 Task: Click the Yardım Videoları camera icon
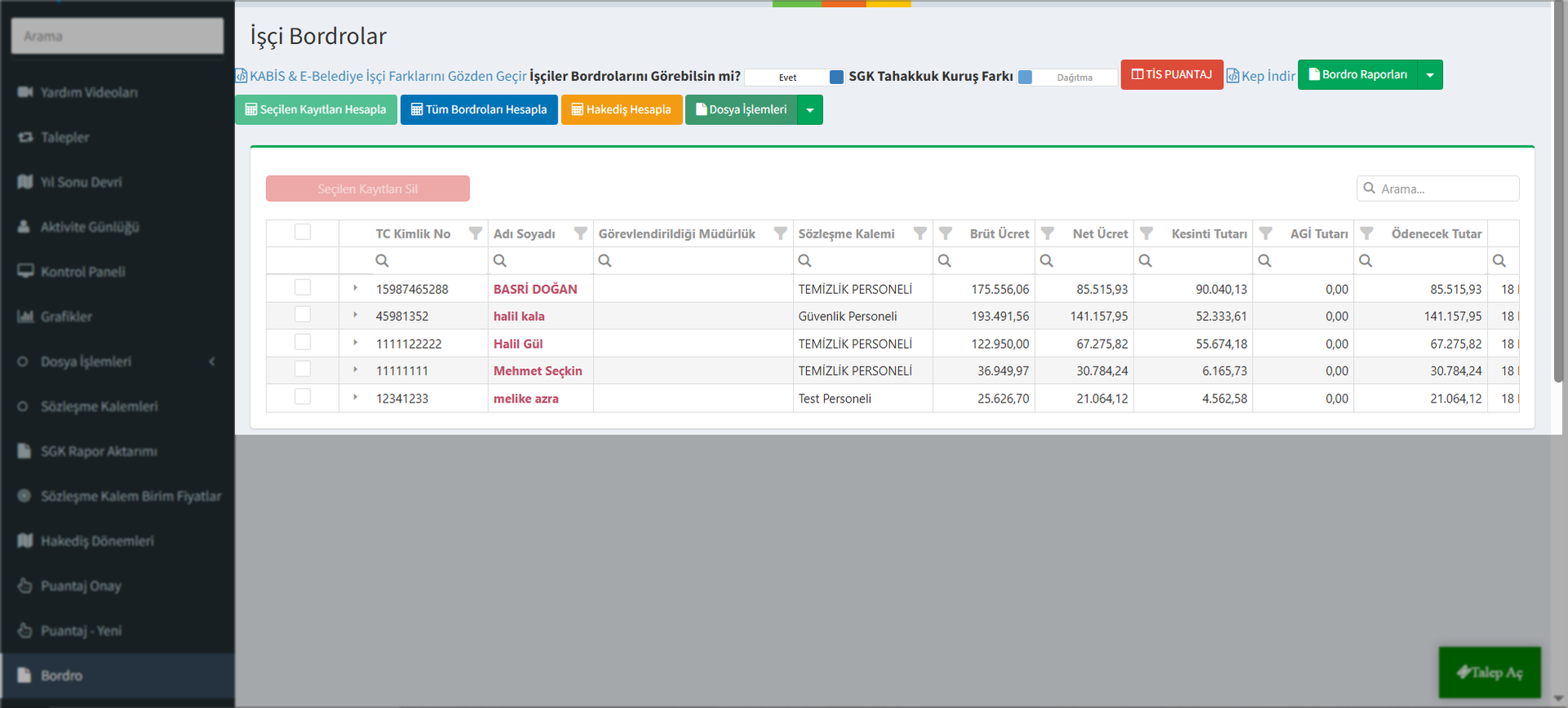click(25, 92)
